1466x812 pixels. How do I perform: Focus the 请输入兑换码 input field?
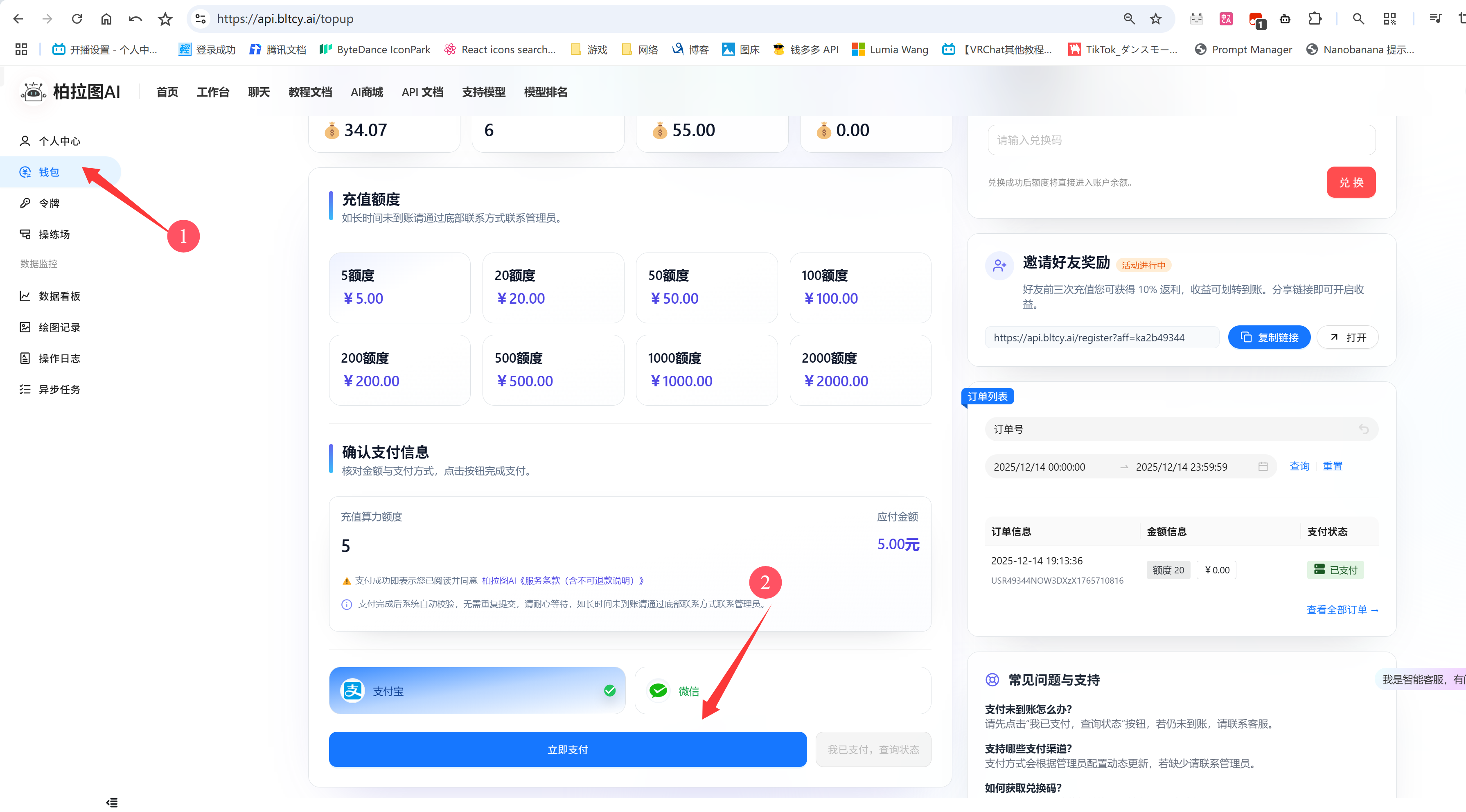1182,140
